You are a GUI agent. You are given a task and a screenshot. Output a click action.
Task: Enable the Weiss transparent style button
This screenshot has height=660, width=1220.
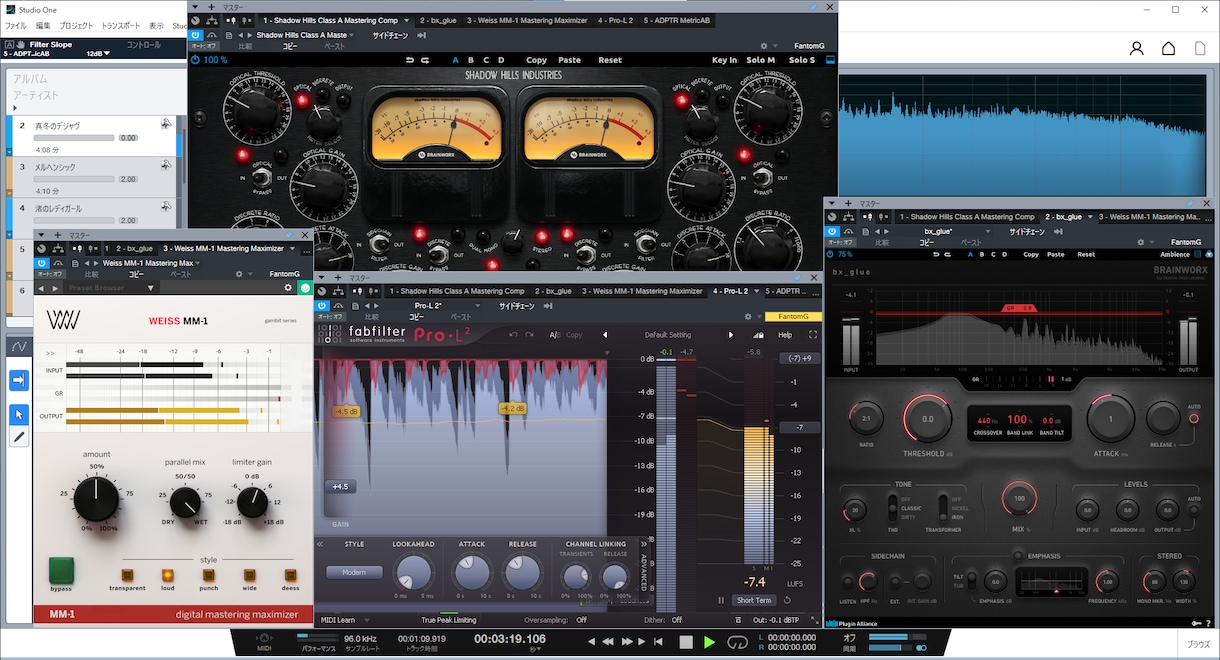click(x=128, y=575)
